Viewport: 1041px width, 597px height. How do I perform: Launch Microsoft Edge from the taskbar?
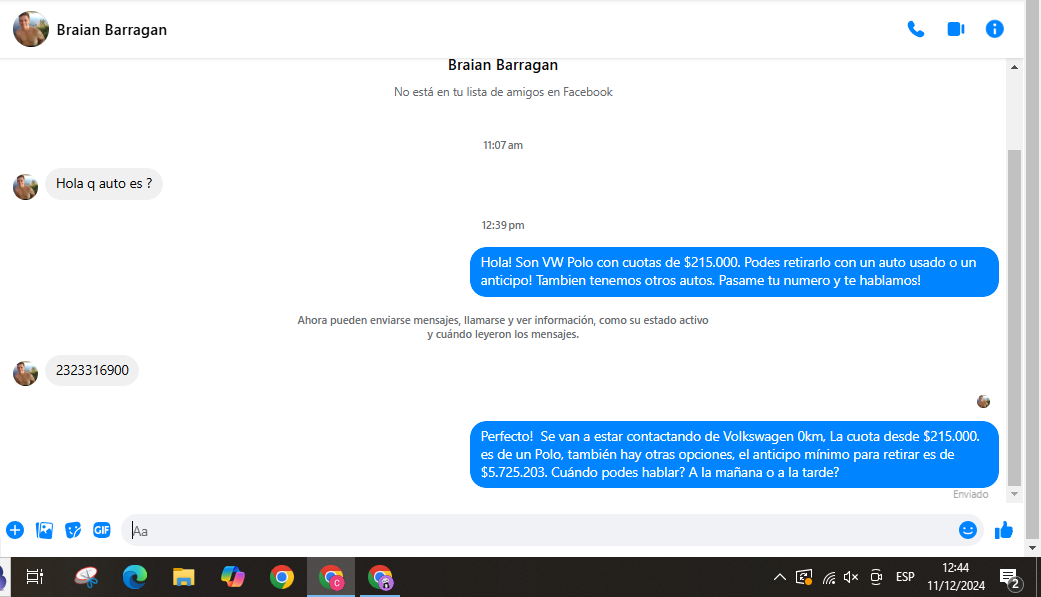pyautogui.click(x=135, y=577)
